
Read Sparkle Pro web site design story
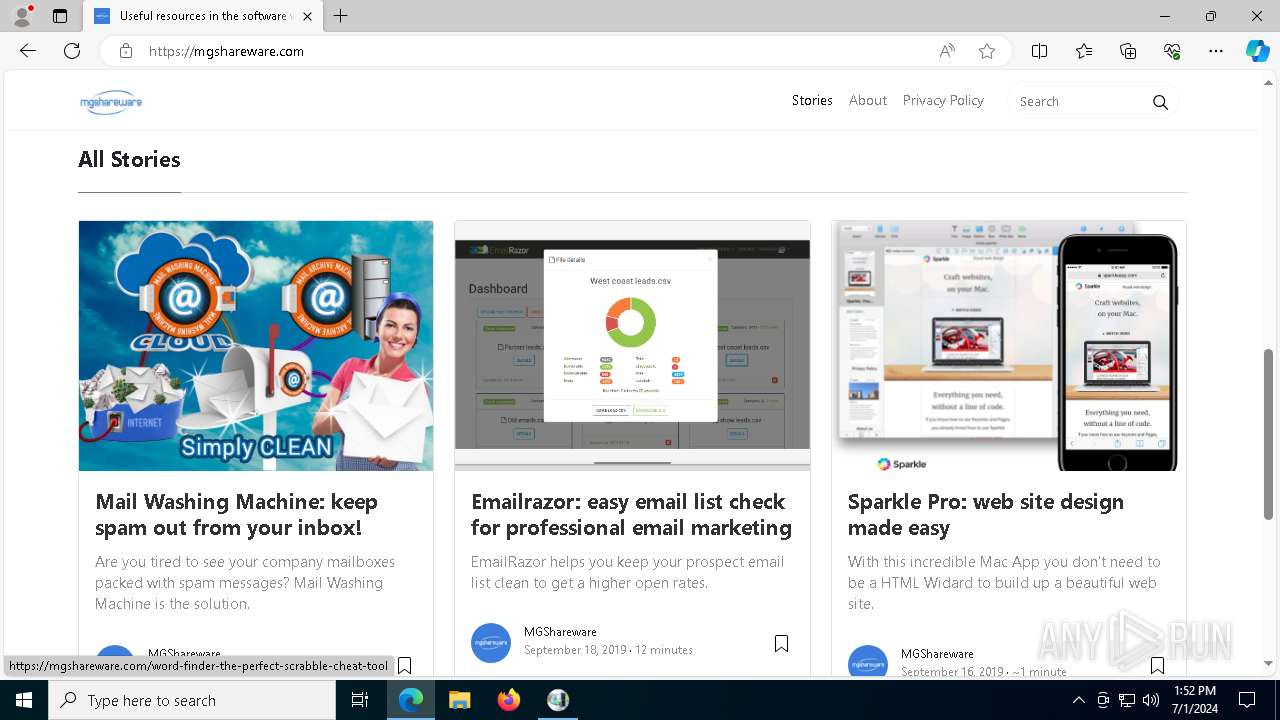tap(986, 514)
